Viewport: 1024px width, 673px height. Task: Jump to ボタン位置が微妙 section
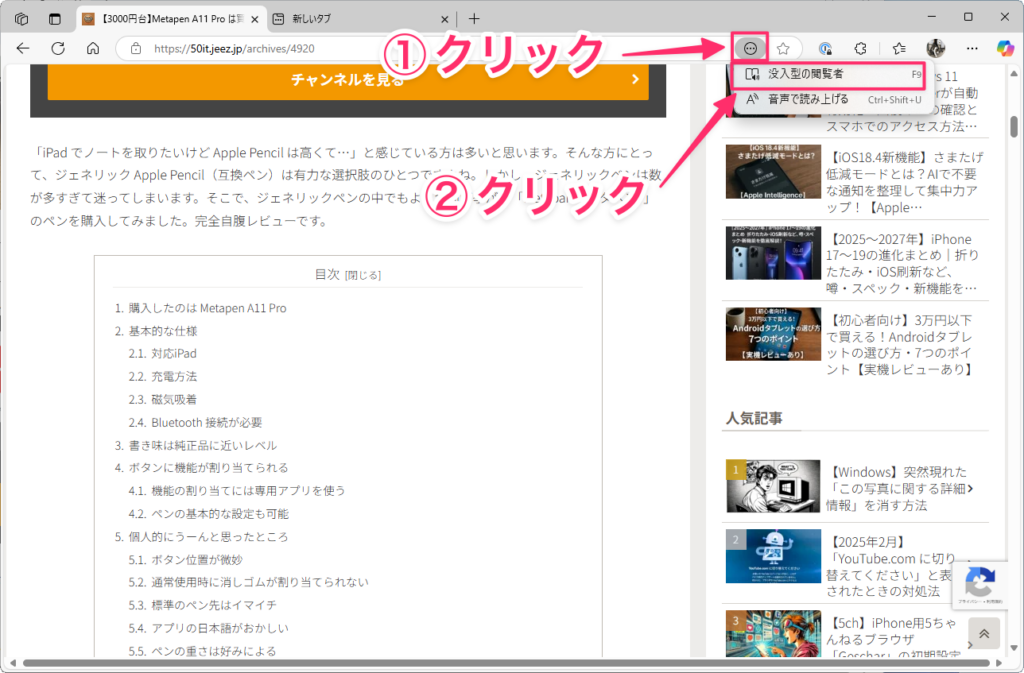197,559
